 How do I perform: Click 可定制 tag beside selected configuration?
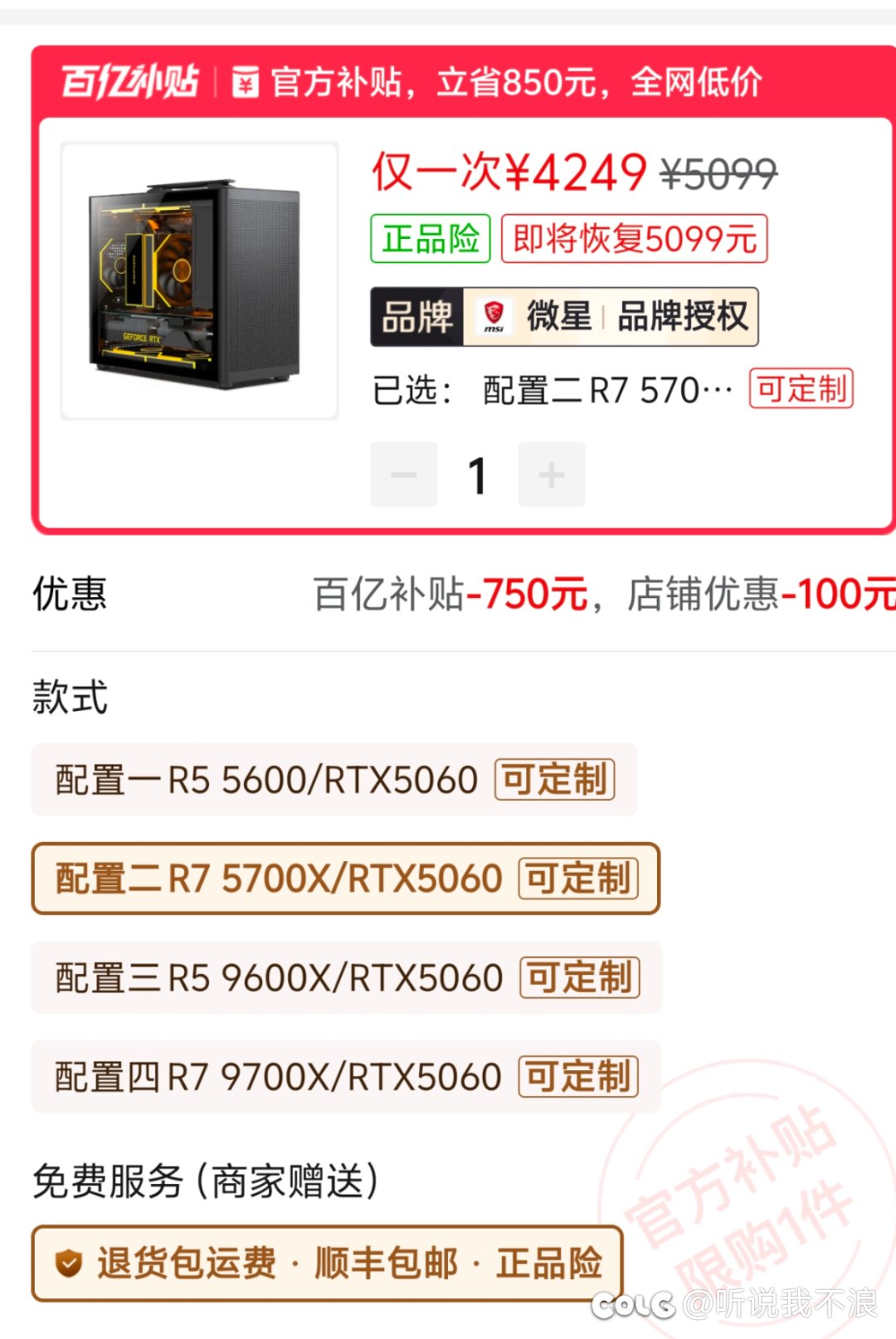point(801,388)
